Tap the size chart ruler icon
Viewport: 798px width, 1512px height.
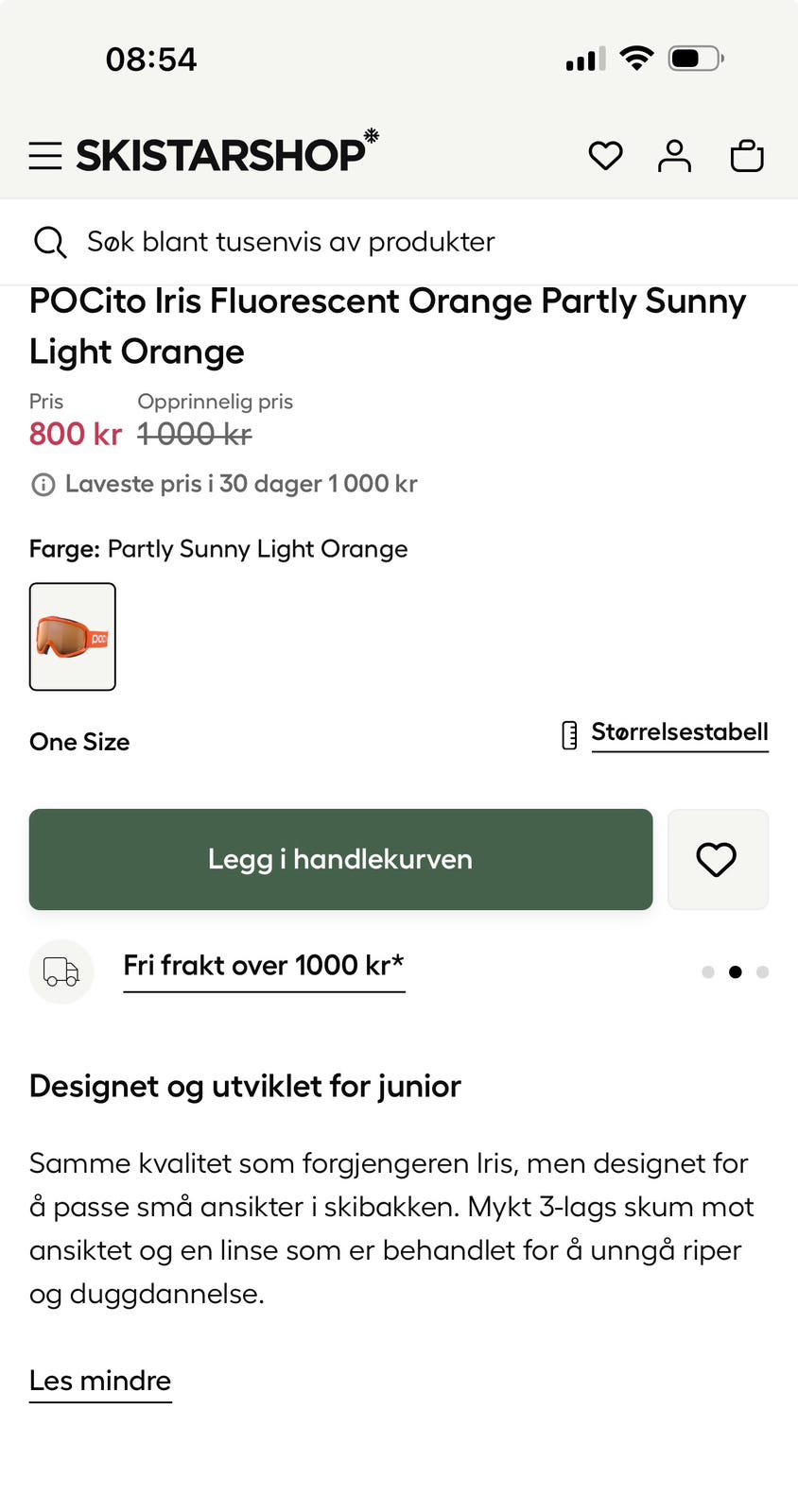pos(569,734)
